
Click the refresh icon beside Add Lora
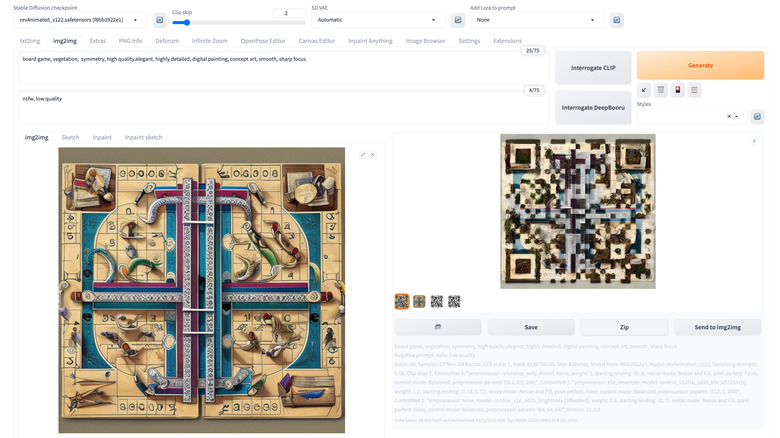pyautogui.click(x=617, y=19)
